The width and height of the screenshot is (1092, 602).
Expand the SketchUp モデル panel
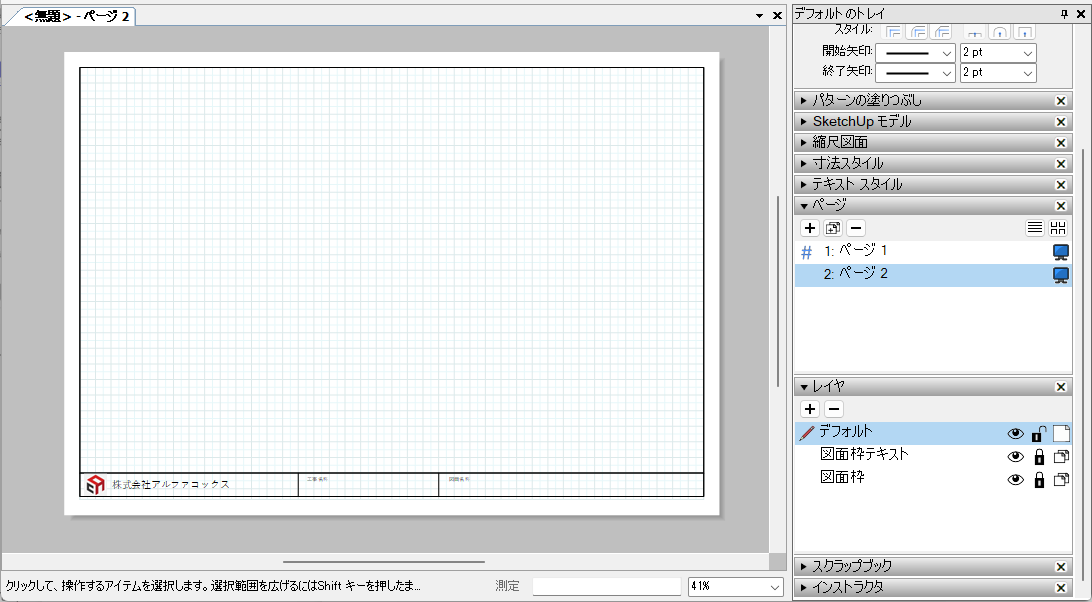click(805, 122)
